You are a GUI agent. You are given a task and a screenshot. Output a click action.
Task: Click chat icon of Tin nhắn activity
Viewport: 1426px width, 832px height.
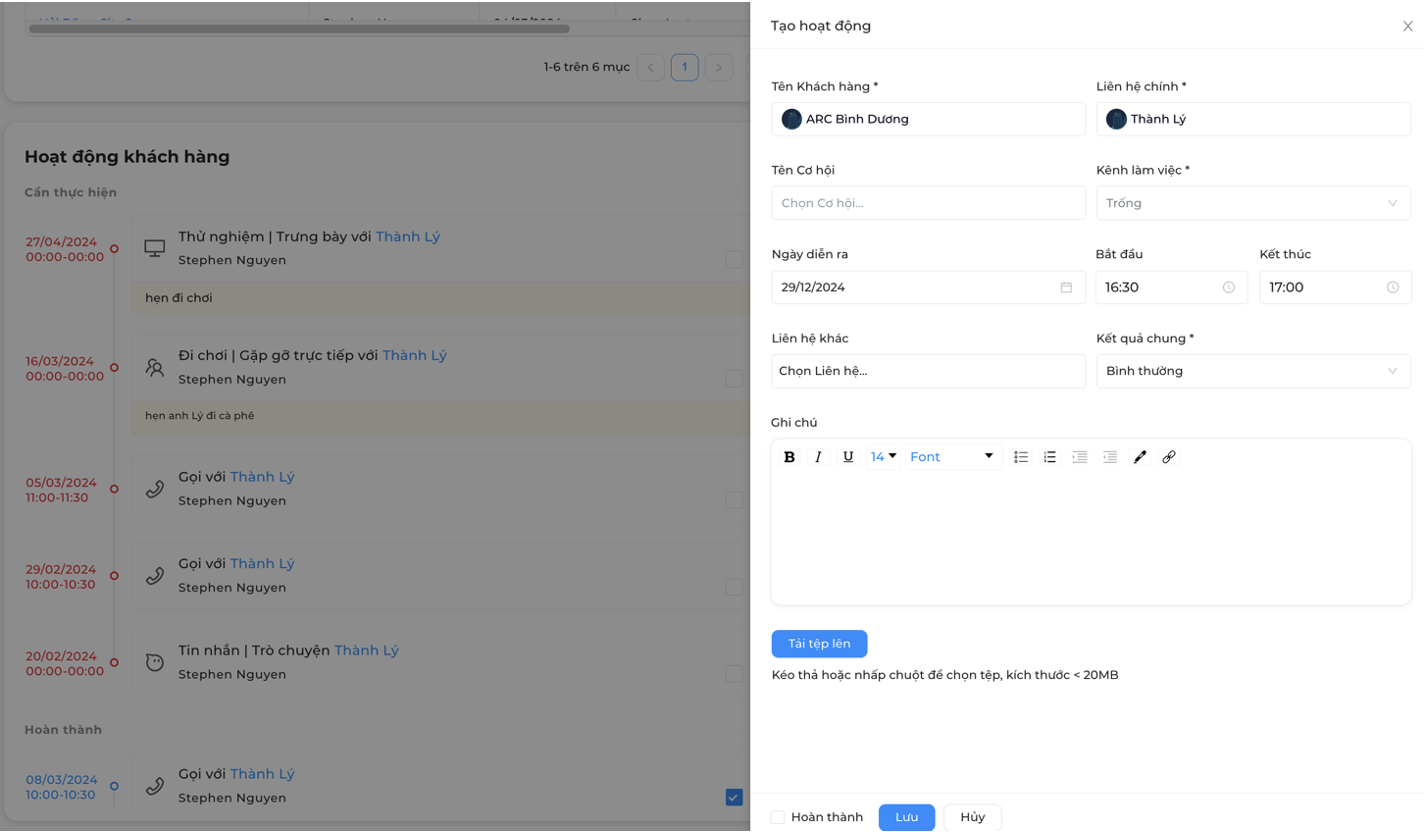pyautogui.click(x=154, y=662)
